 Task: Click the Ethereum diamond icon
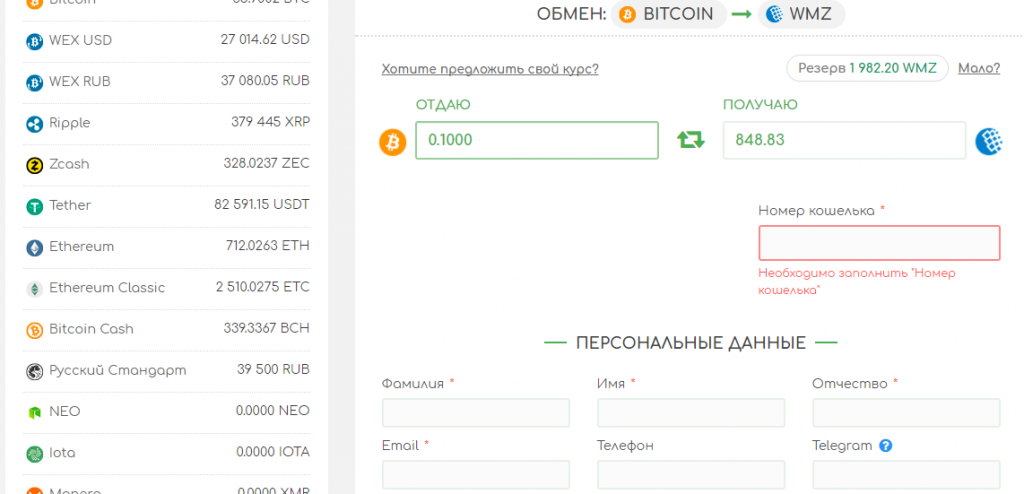35,247
